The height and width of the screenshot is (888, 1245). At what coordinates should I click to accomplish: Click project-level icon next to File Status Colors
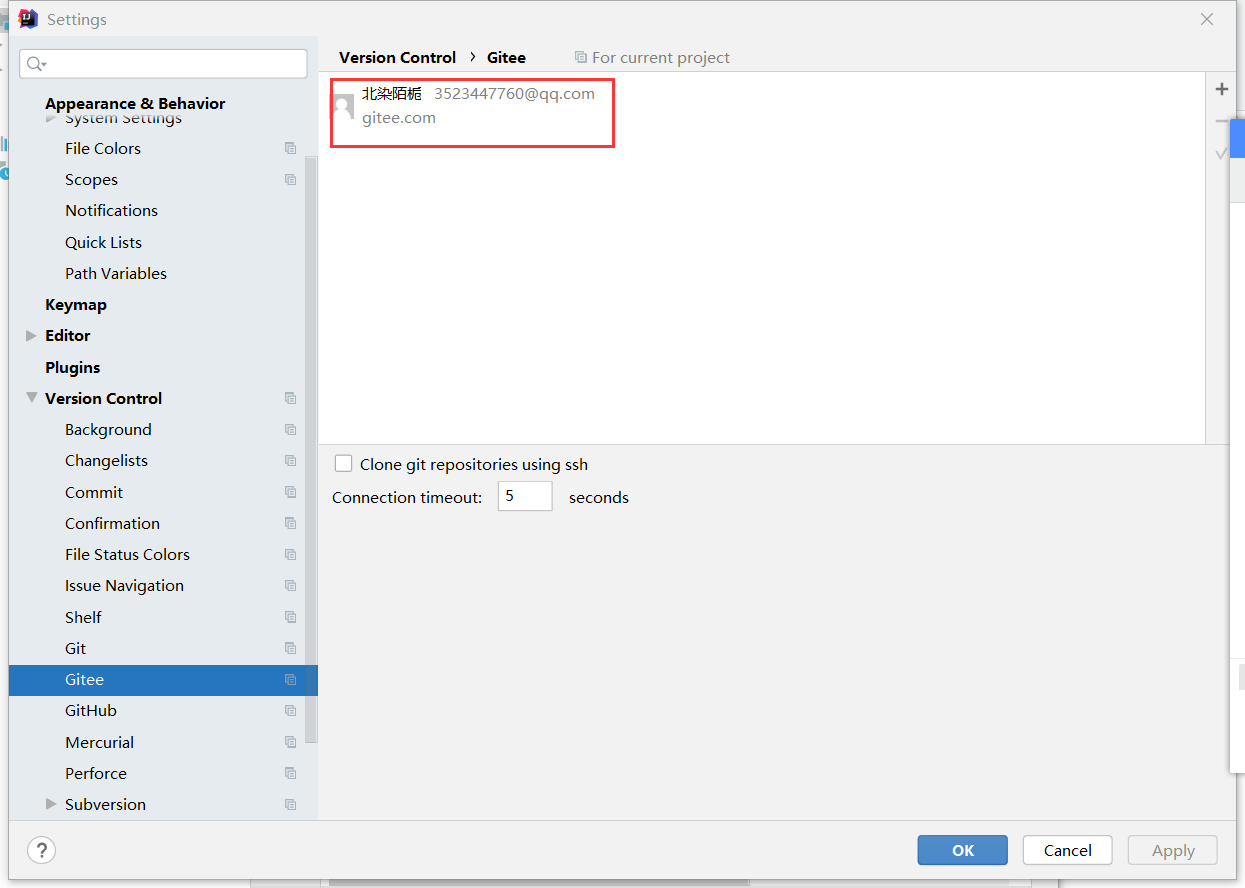click(290, 555)
